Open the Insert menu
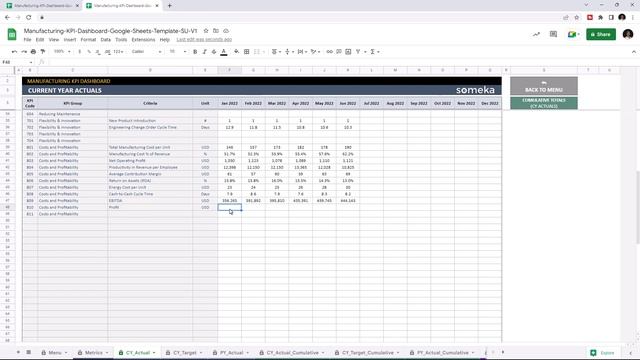Screen dimensions: 640x360 (x=70, y=40)
